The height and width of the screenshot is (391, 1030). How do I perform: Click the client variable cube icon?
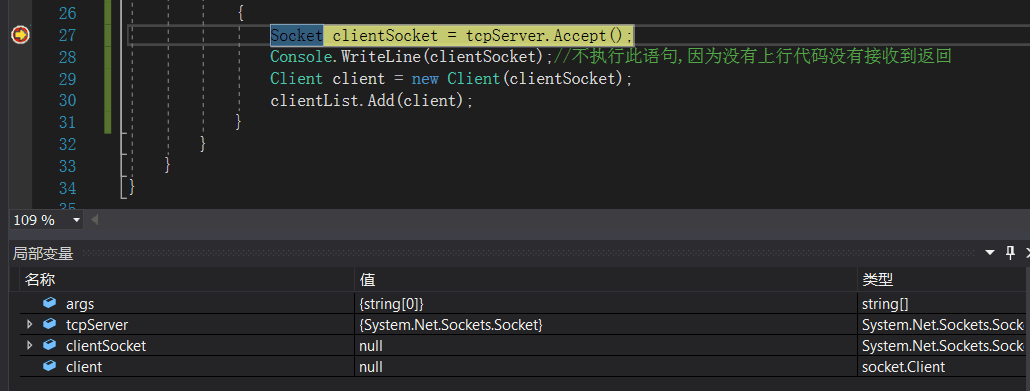click(x=49, y=366)
